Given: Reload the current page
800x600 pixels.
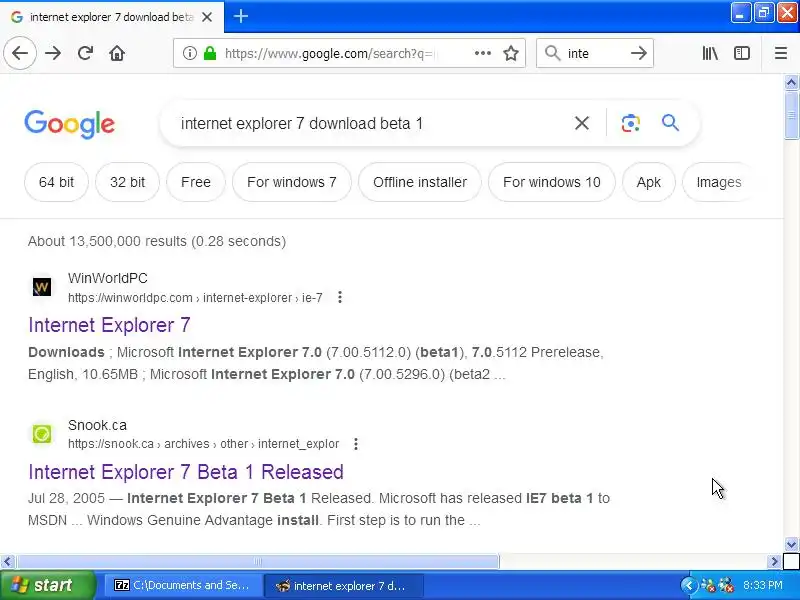Looking at the screenshot, I should [x=85, y=53].
